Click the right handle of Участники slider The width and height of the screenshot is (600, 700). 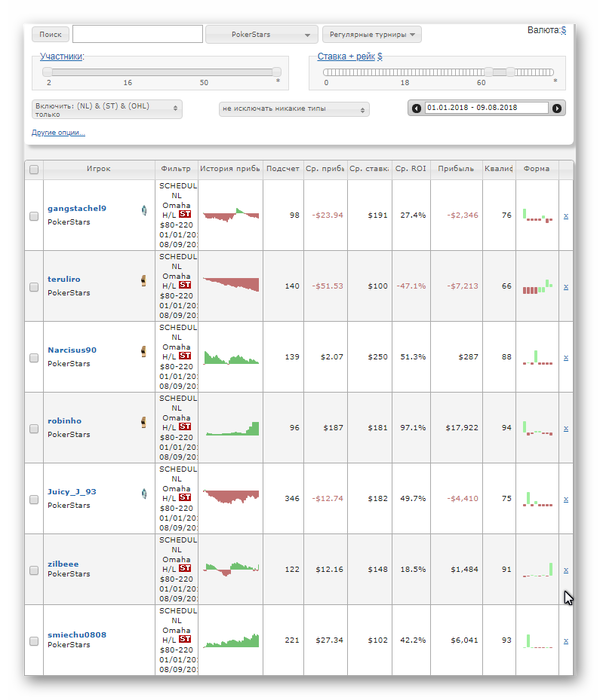click(277, 72)
